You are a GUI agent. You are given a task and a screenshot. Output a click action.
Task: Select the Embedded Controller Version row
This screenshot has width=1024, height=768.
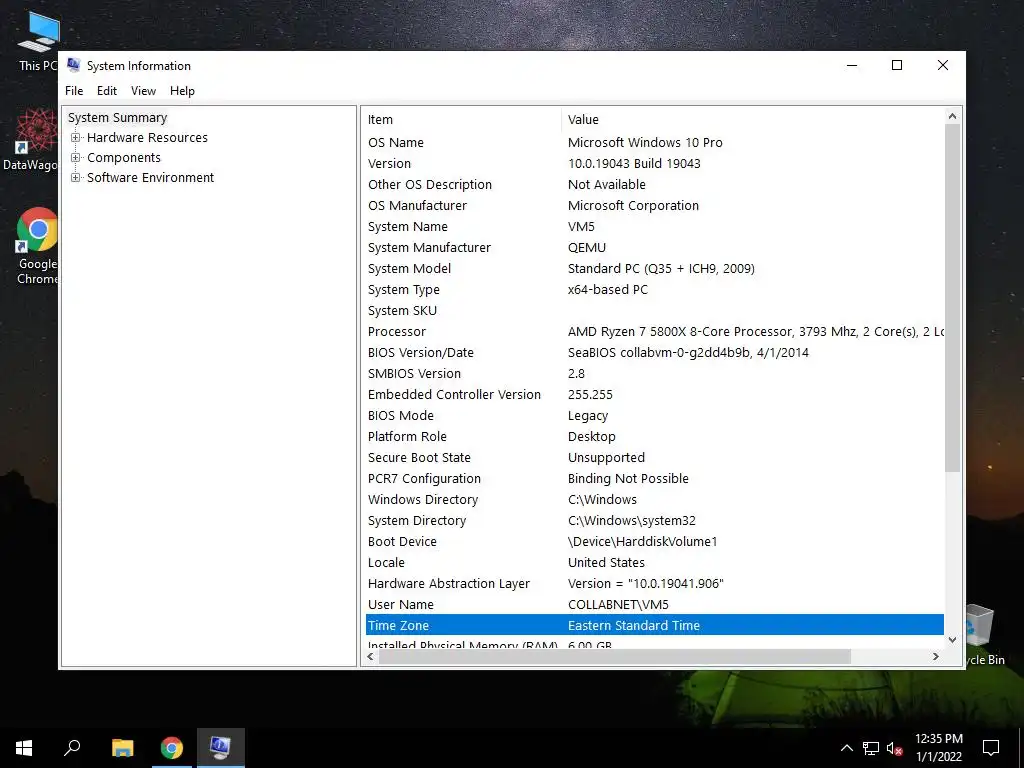tap(654, 394)
